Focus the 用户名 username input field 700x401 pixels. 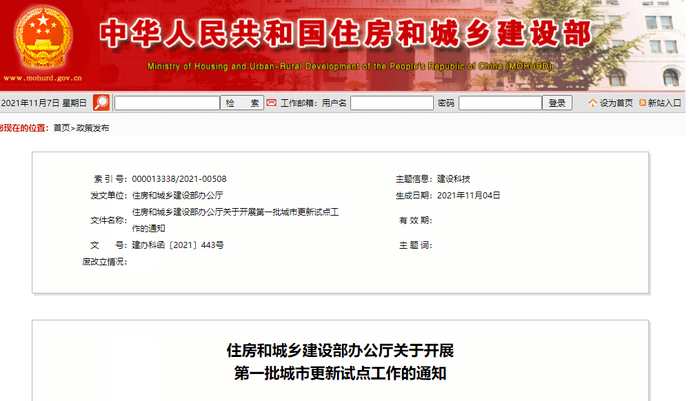[392, 103]
